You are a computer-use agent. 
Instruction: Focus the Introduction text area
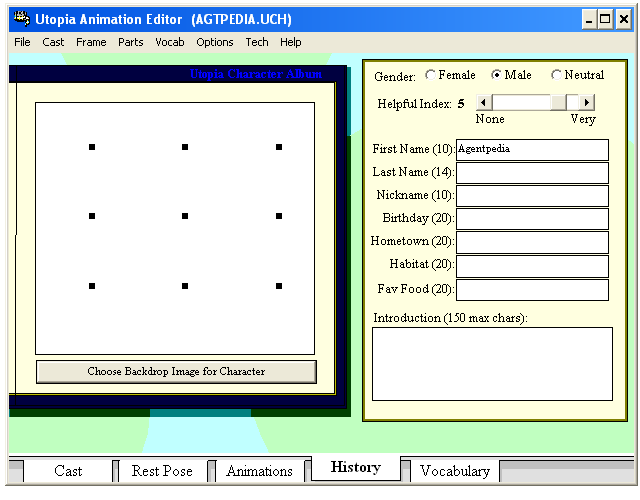point(492,363)
